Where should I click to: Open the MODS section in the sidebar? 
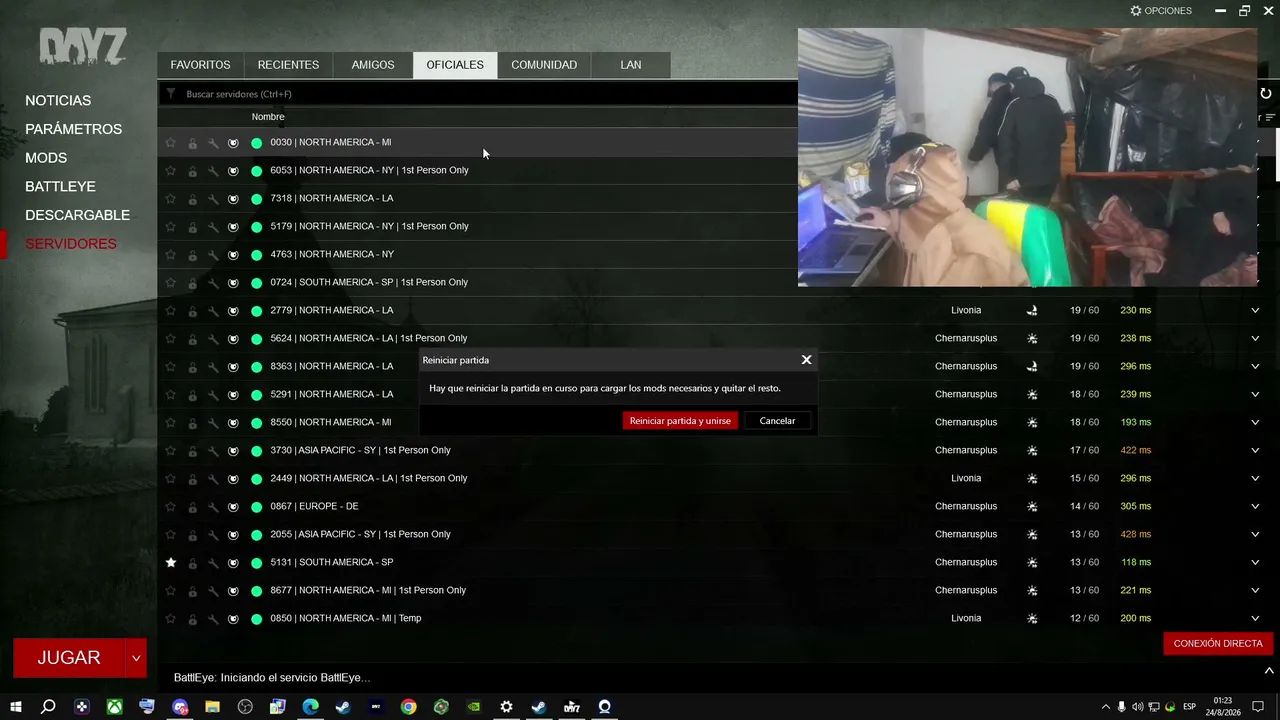pos(46,158)
